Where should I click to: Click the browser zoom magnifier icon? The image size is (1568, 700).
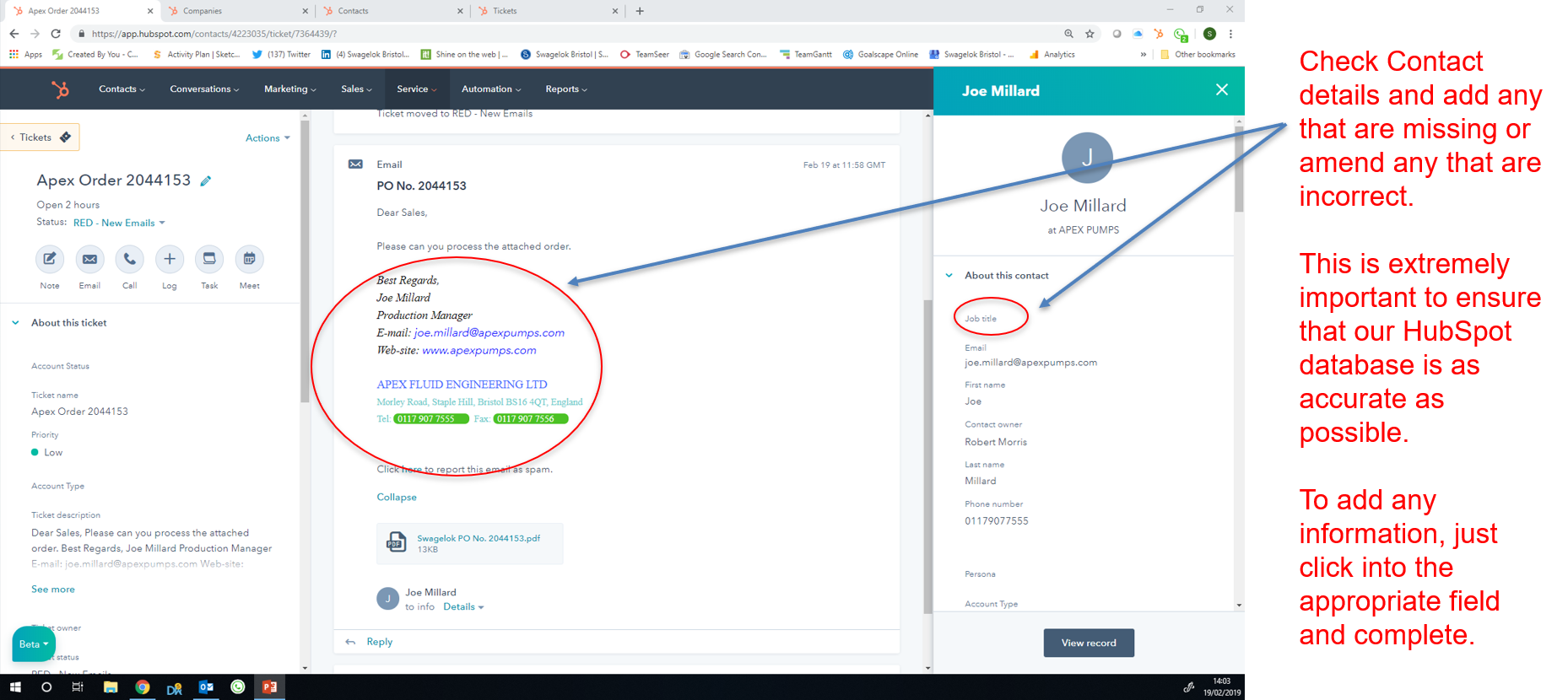pos(1068,34)
